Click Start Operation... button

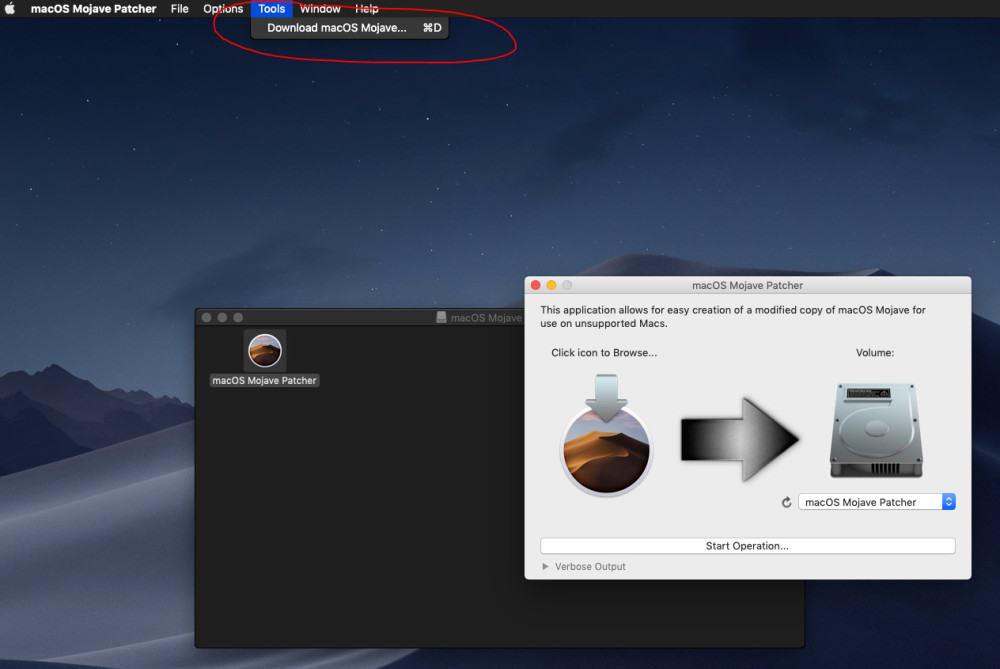[747, 546]
